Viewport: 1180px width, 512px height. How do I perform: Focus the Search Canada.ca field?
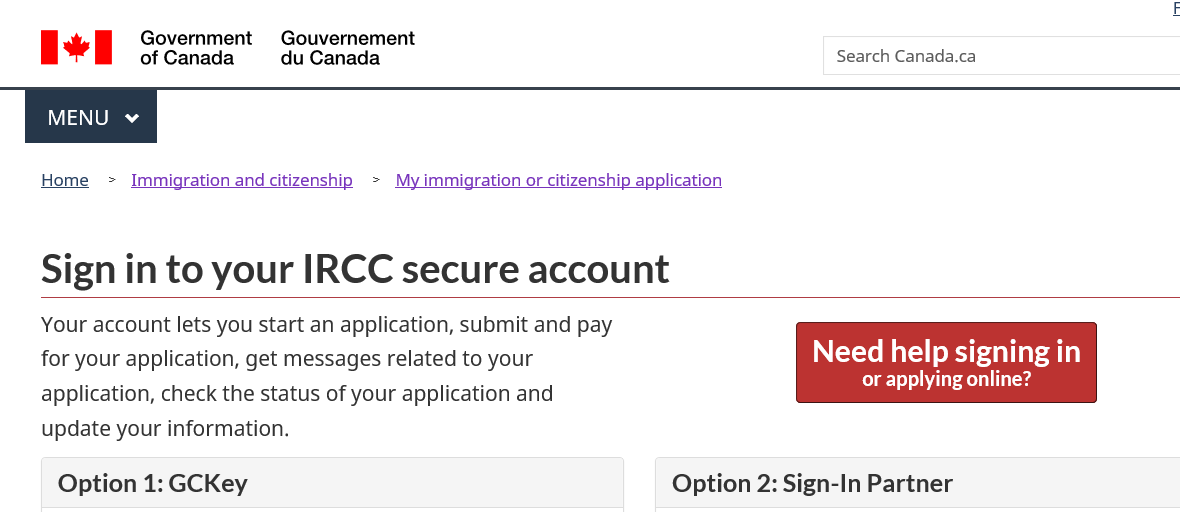click(1000, 56)
